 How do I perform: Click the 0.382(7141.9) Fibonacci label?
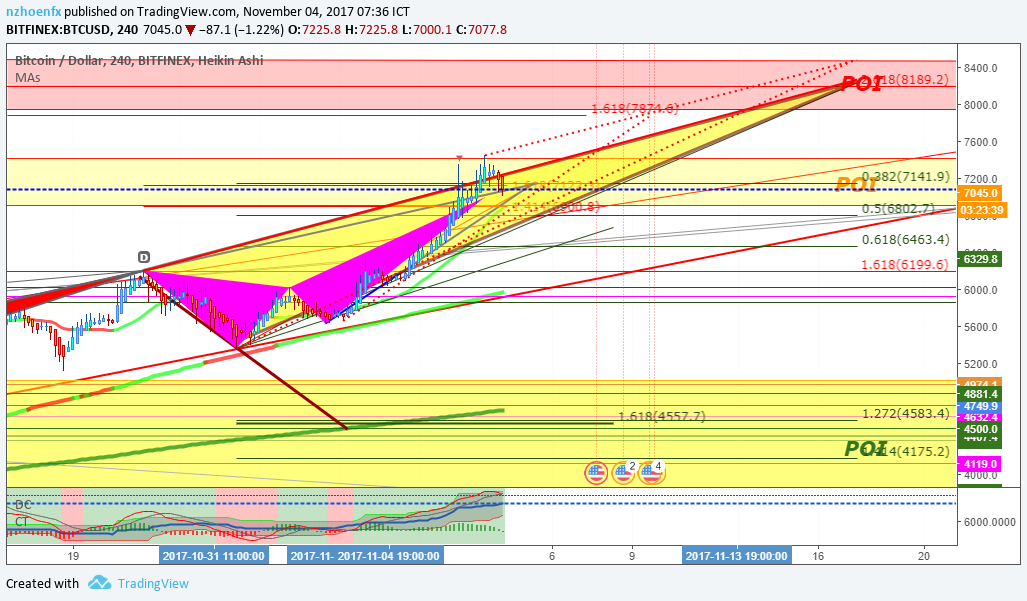pyautogui.click(x=905, y=177)
